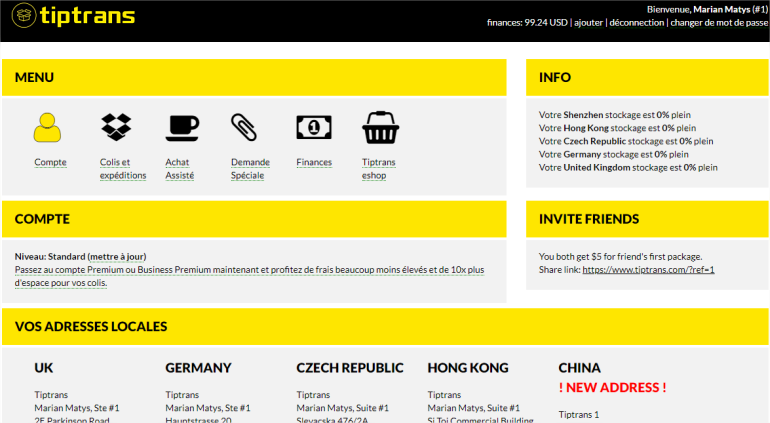Click the VOS ADRESSES LOCALES header
Viewport: 770px width, 423px height.
click(385, 327)
